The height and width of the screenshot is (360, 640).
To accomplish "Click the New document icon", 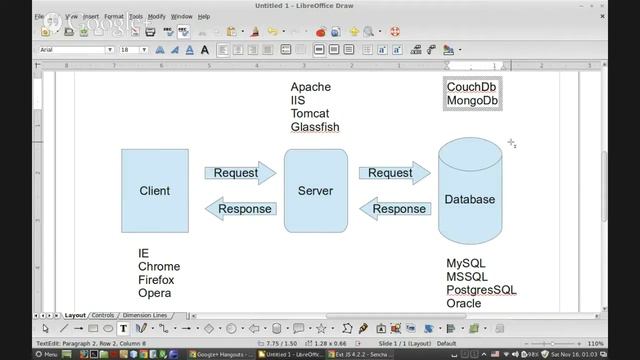I will point(45,32).
